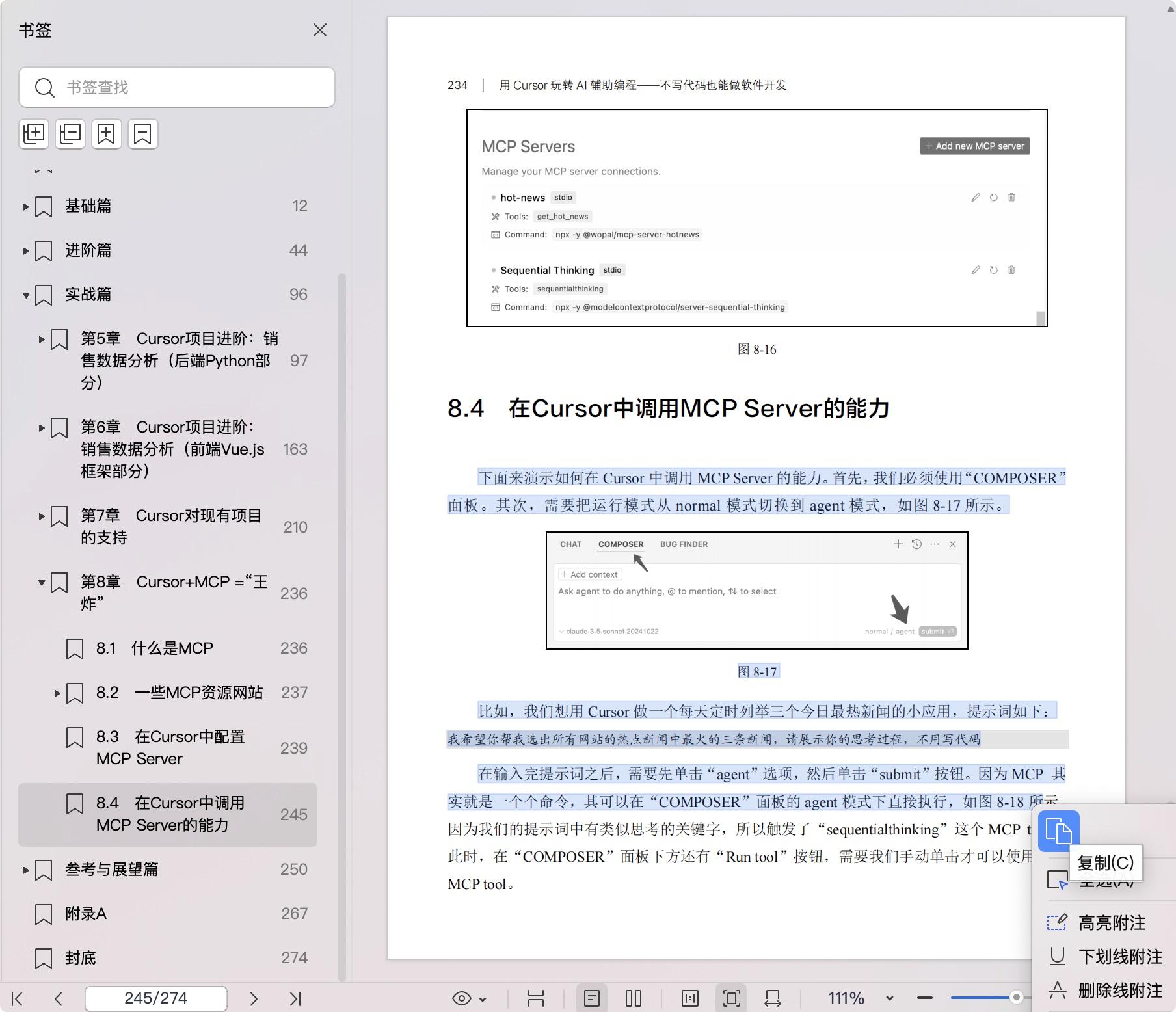Click the fit-height page break icon
1176x1012 pixels.
click(536, 998)
